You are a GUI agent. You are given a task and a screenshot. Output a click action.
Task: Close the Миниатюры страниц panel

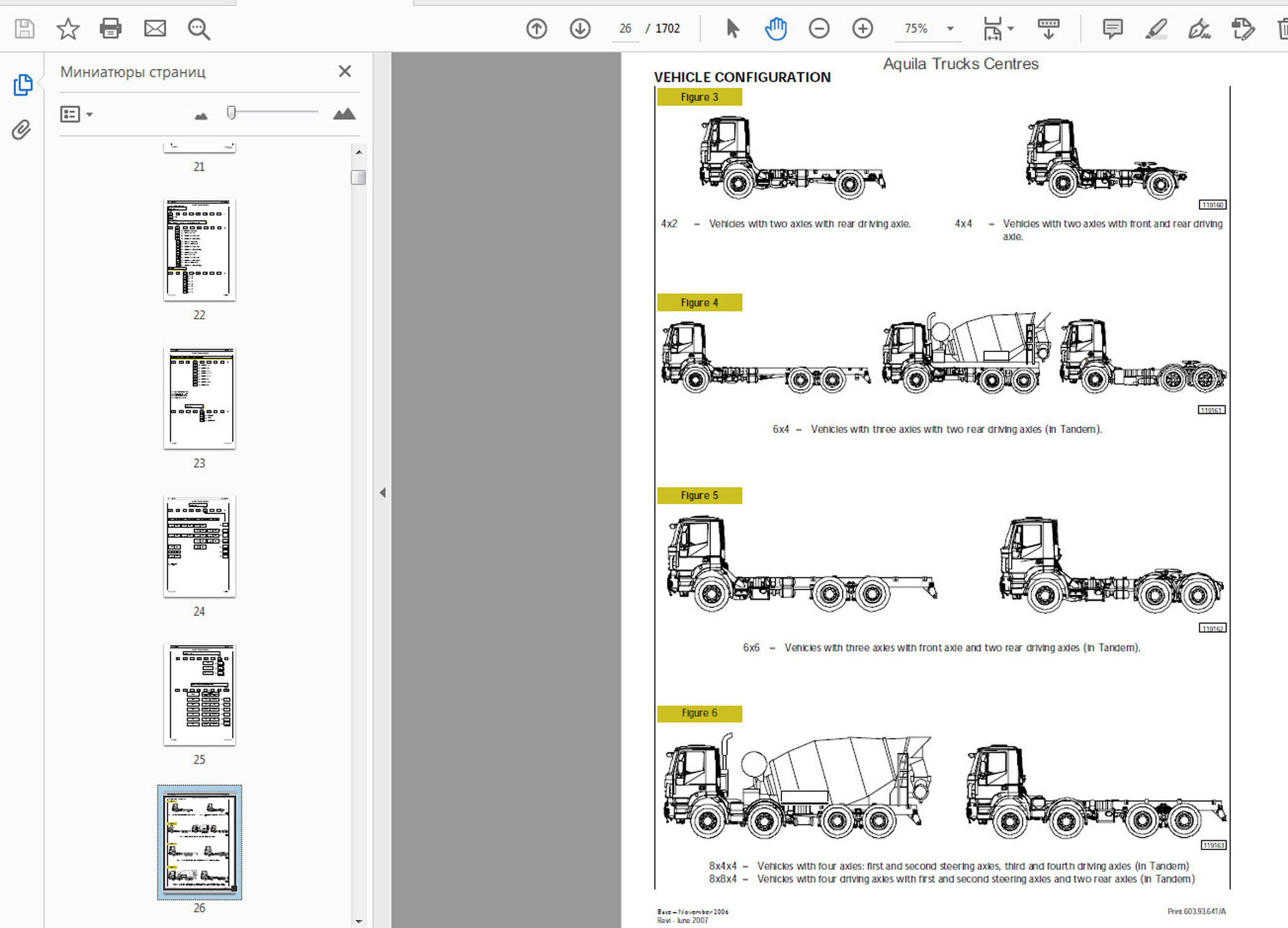point(345,71)
